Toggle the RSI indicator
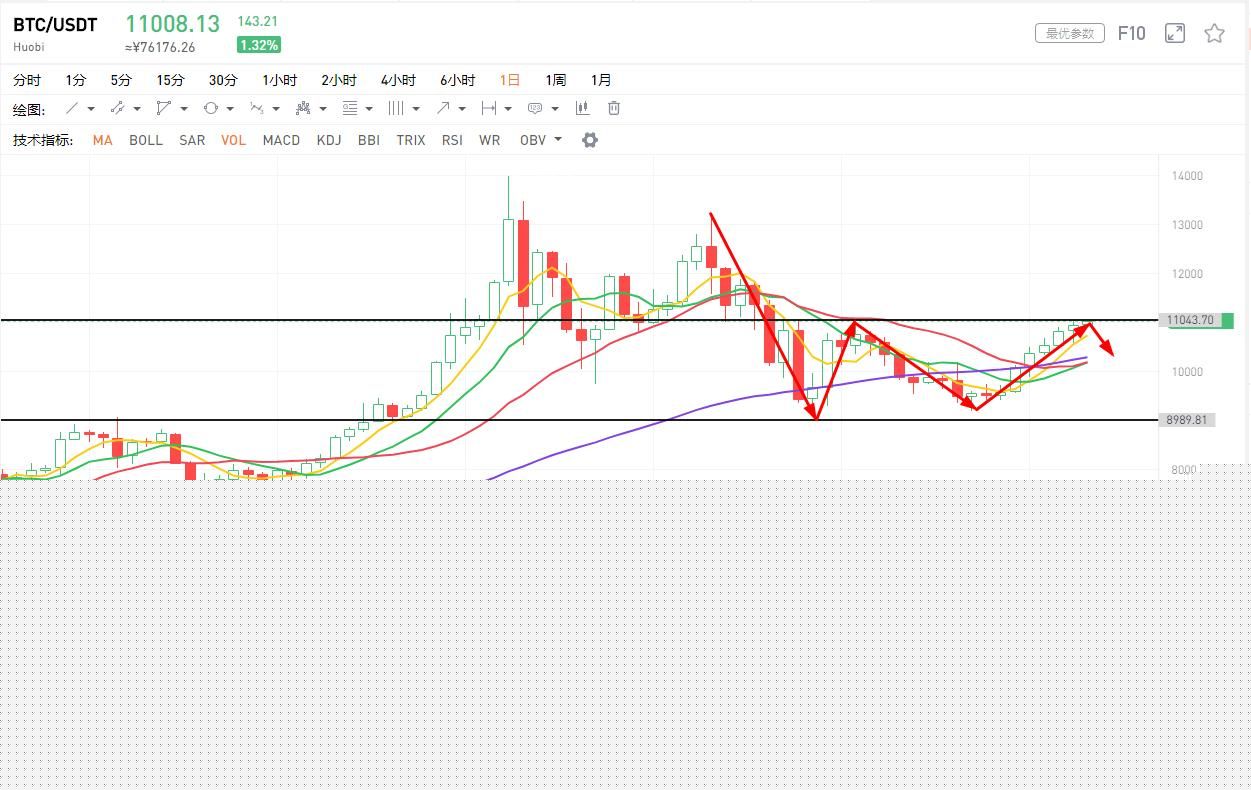1251x790 pixels. tap(452, 140)
